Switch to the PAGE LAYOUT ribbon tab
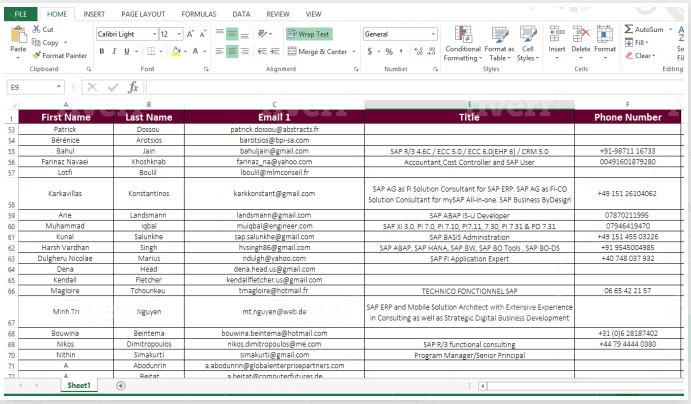This screenshot has height=404, width=691. click(x=143, y=15)
